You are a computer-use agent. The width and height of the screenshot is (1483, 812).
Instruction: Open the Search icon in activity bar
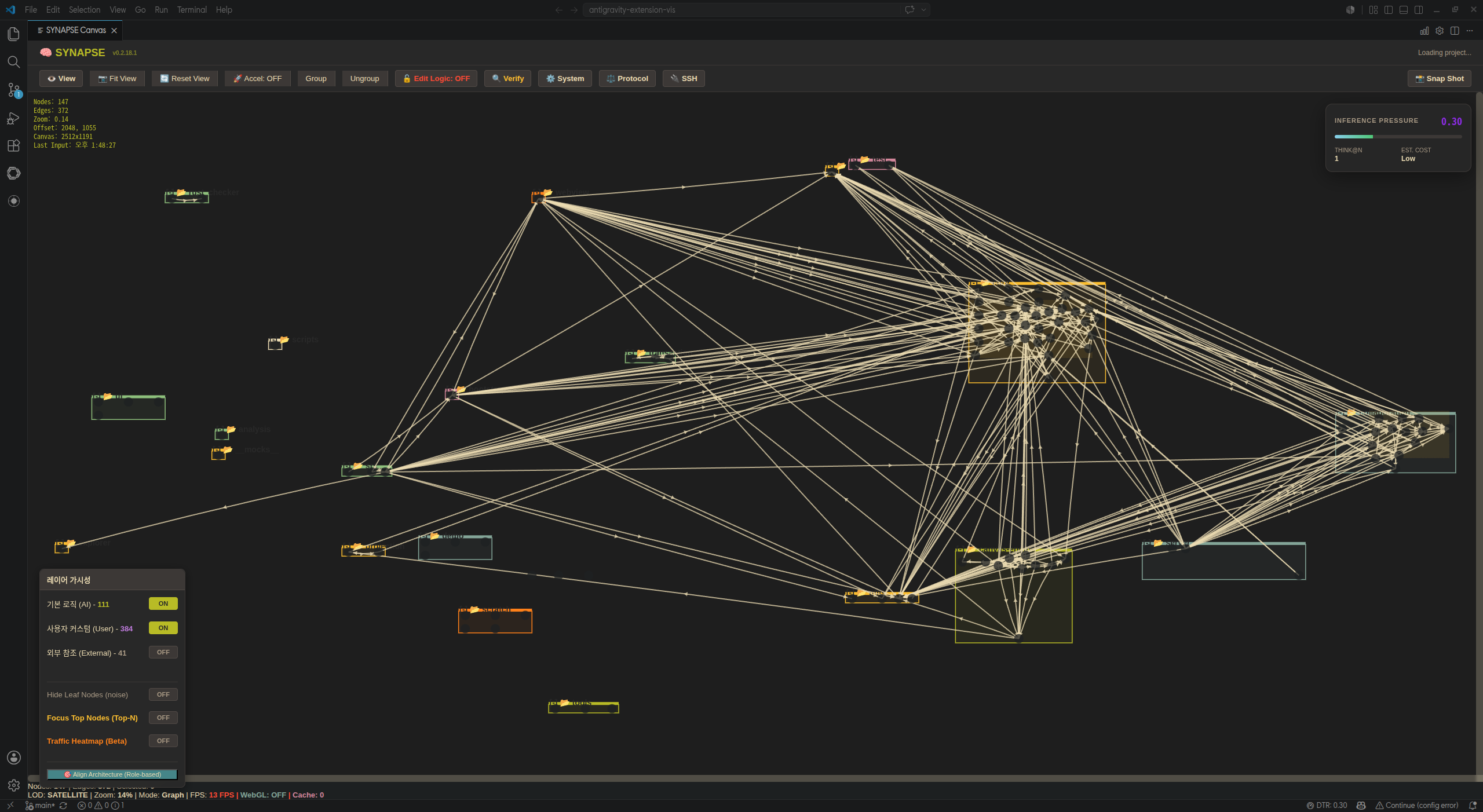pos(14,62)
